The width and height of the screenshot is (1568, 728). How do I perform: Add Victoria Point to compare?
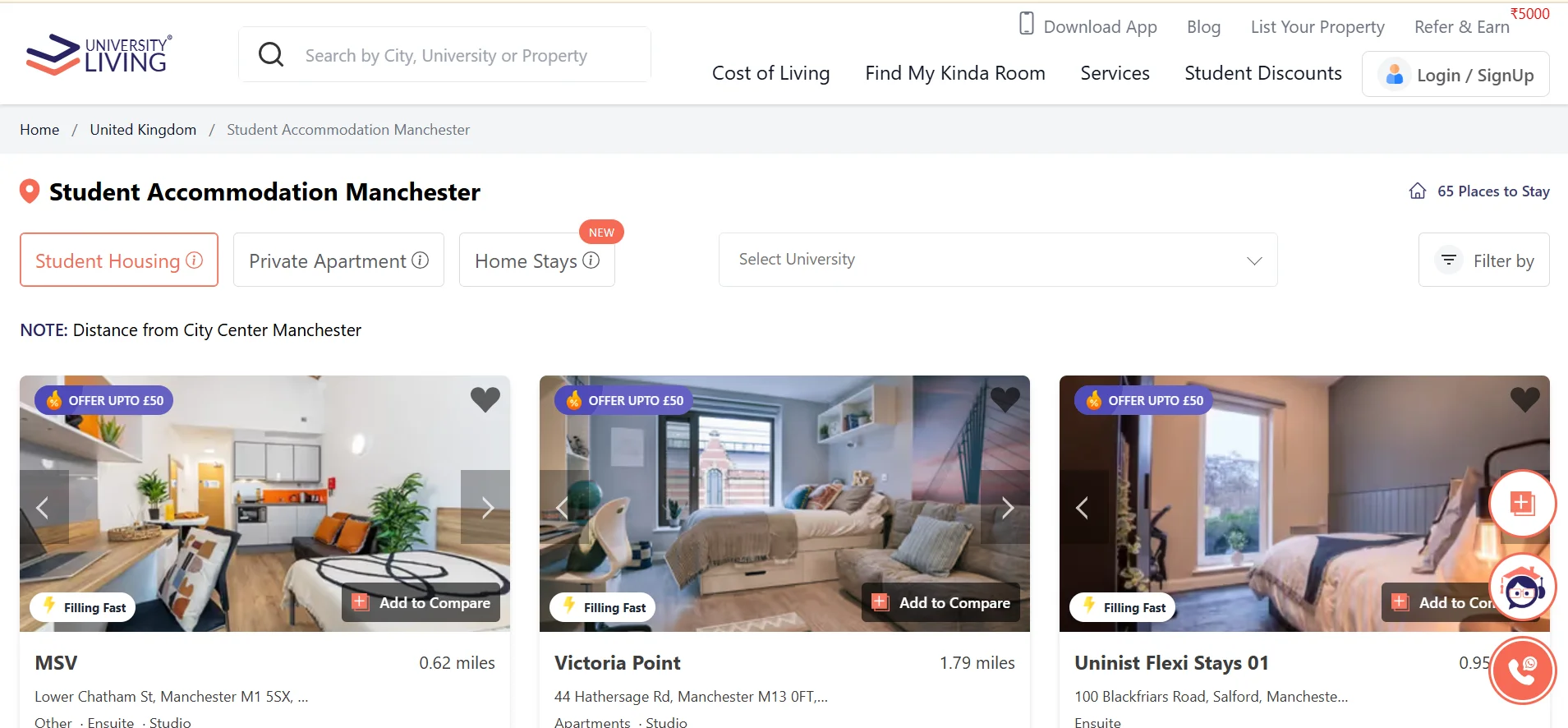[940, 602]
